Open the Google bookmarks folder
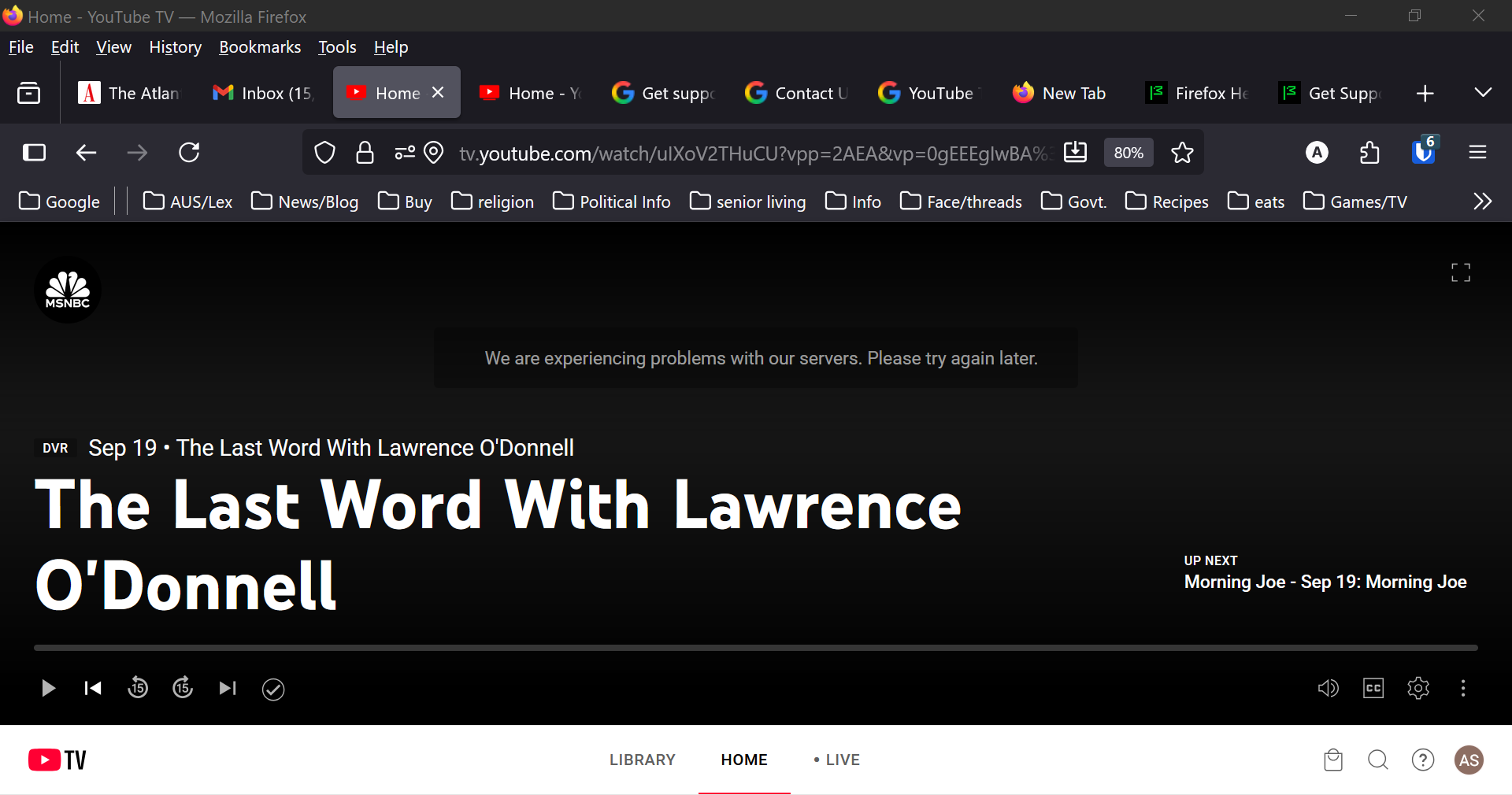Viewport: 1512px width, 795px height. click(x=59, y=202)
